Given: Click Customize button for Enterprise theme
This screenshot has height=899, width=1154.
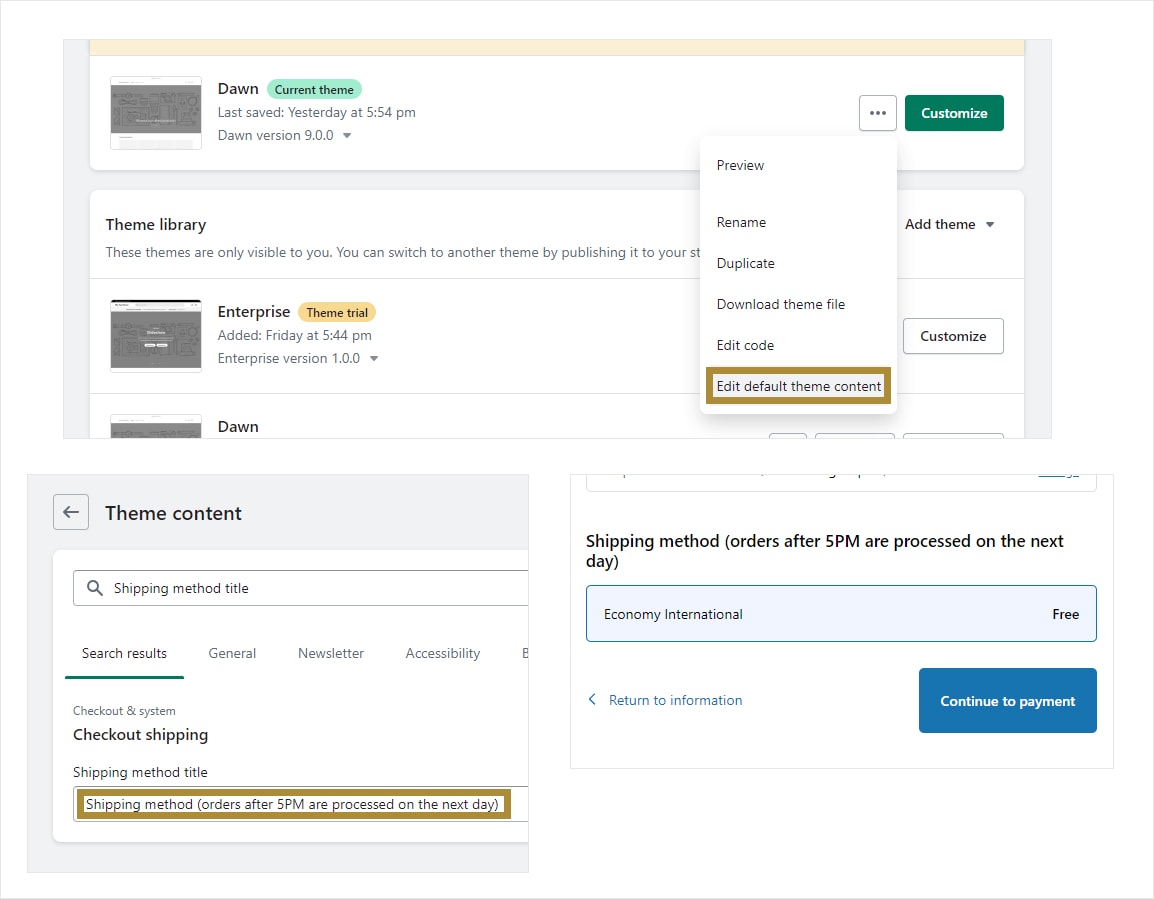Looking at the screenshot, I should click(x=952, y=336).
